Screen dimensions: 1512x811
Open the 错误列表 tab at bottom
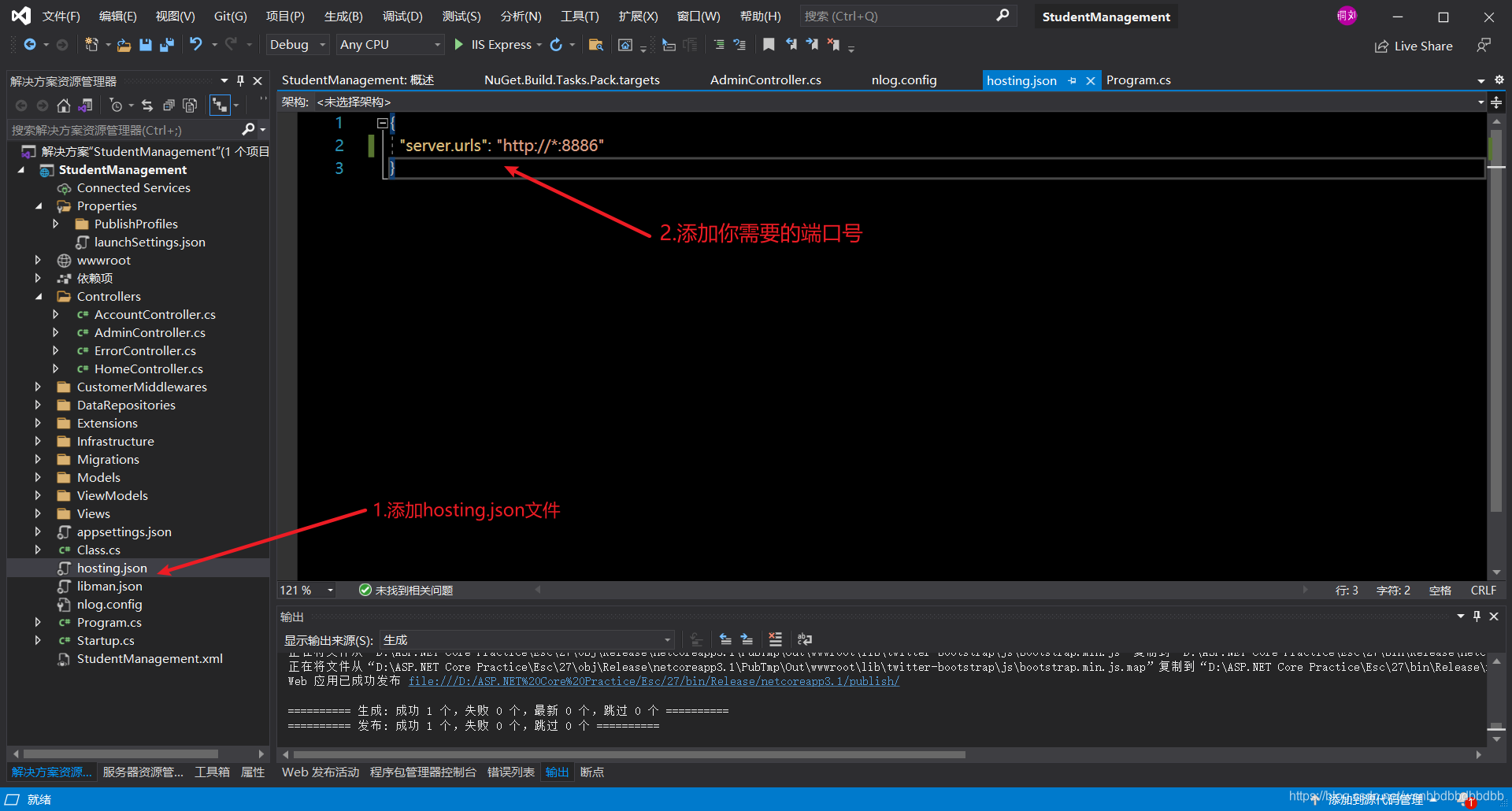pos(510,772)
